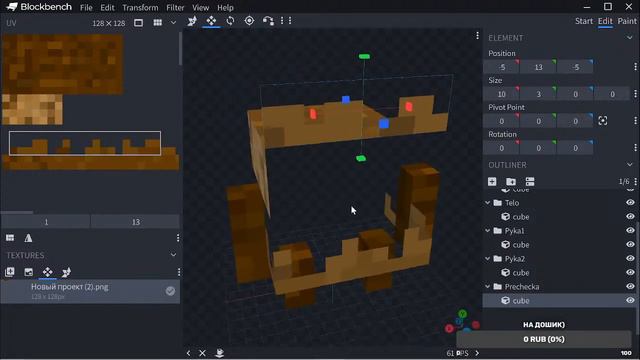The width and height of the screenshot is (640, 360).
Task: Hide the Pyka2 group
Action: 630,258
